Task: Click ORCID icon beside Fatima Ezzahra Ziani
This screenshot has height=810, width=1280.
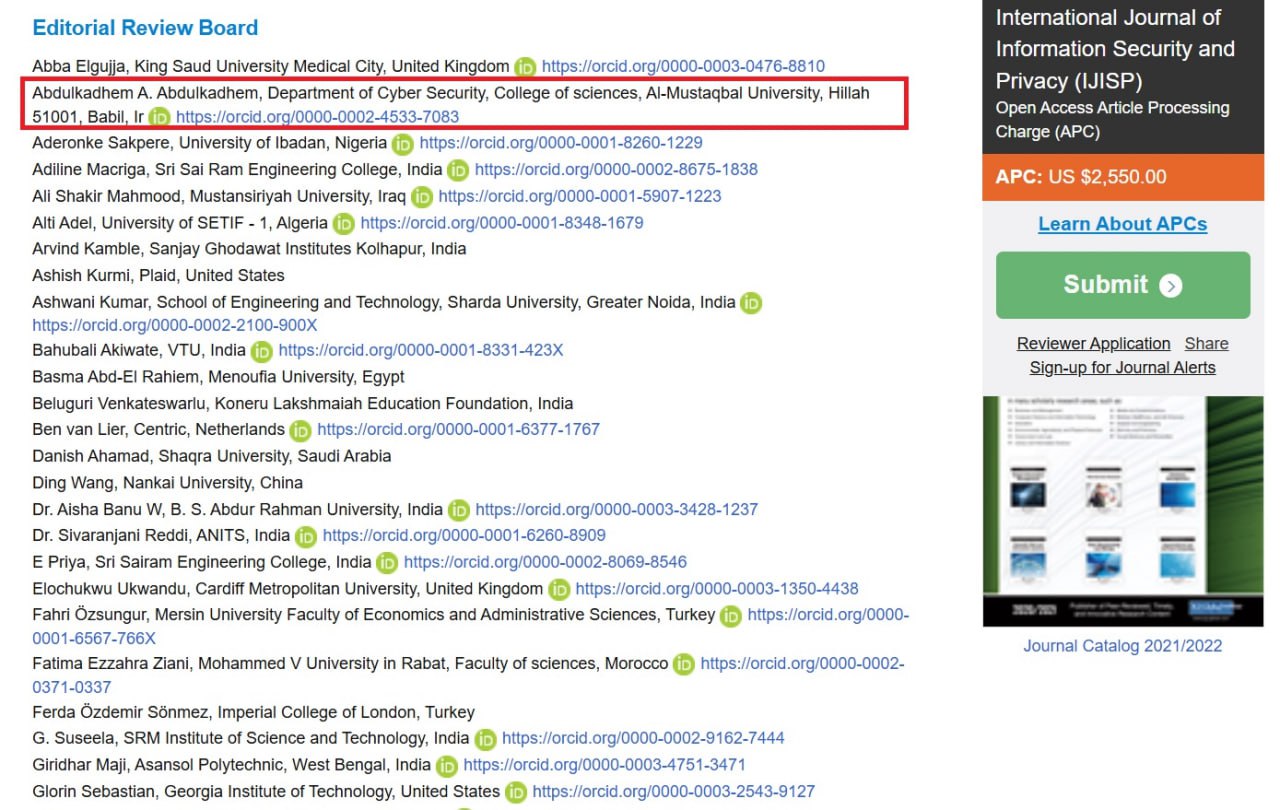Action: 684,664
